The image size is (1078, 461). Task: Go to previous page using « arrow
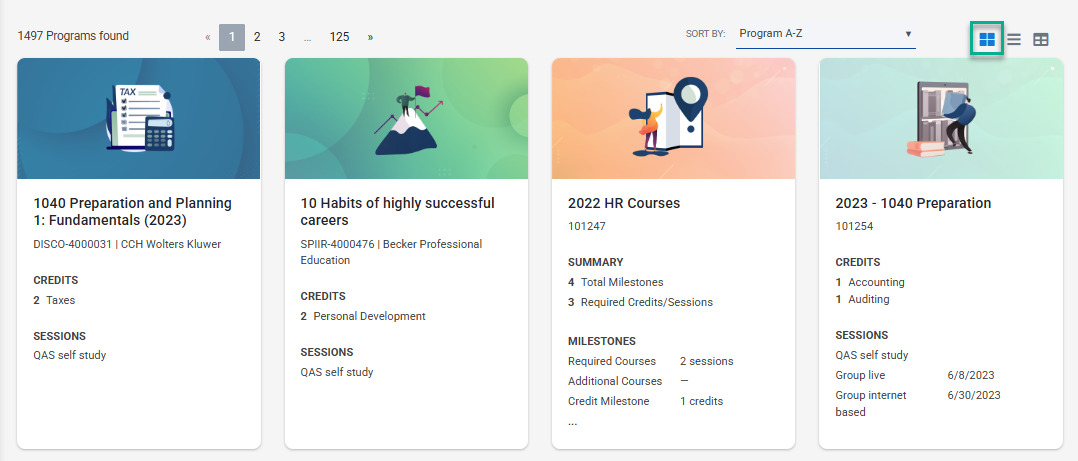208,37
